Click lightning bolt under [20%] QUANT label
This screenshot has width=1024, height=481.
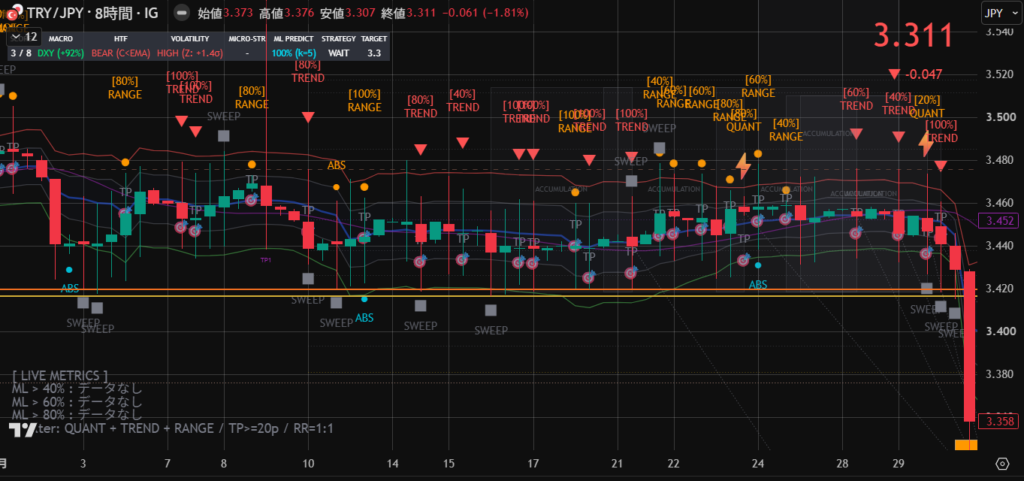925,144
